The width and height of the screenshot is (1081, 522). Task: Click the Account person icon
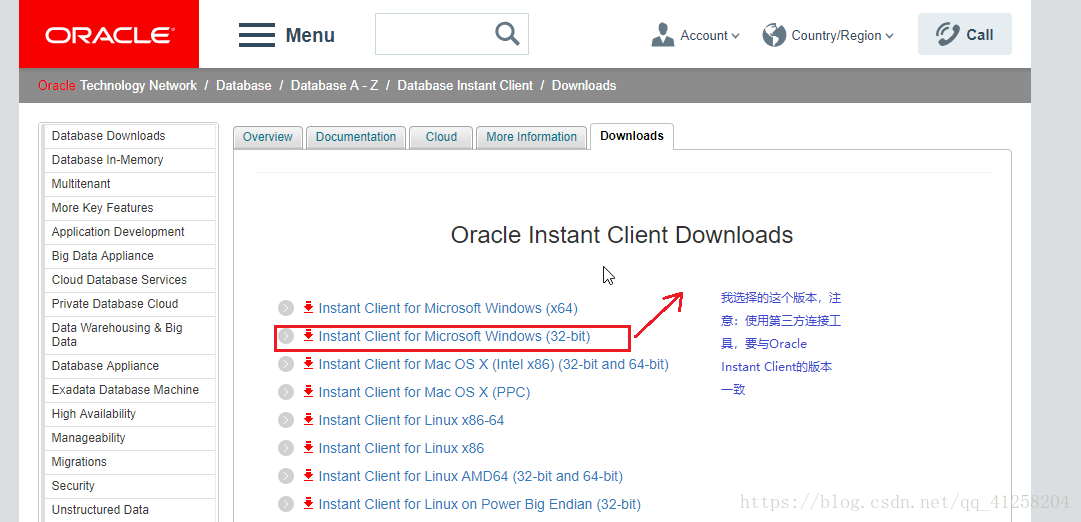[x=662, y=35]
